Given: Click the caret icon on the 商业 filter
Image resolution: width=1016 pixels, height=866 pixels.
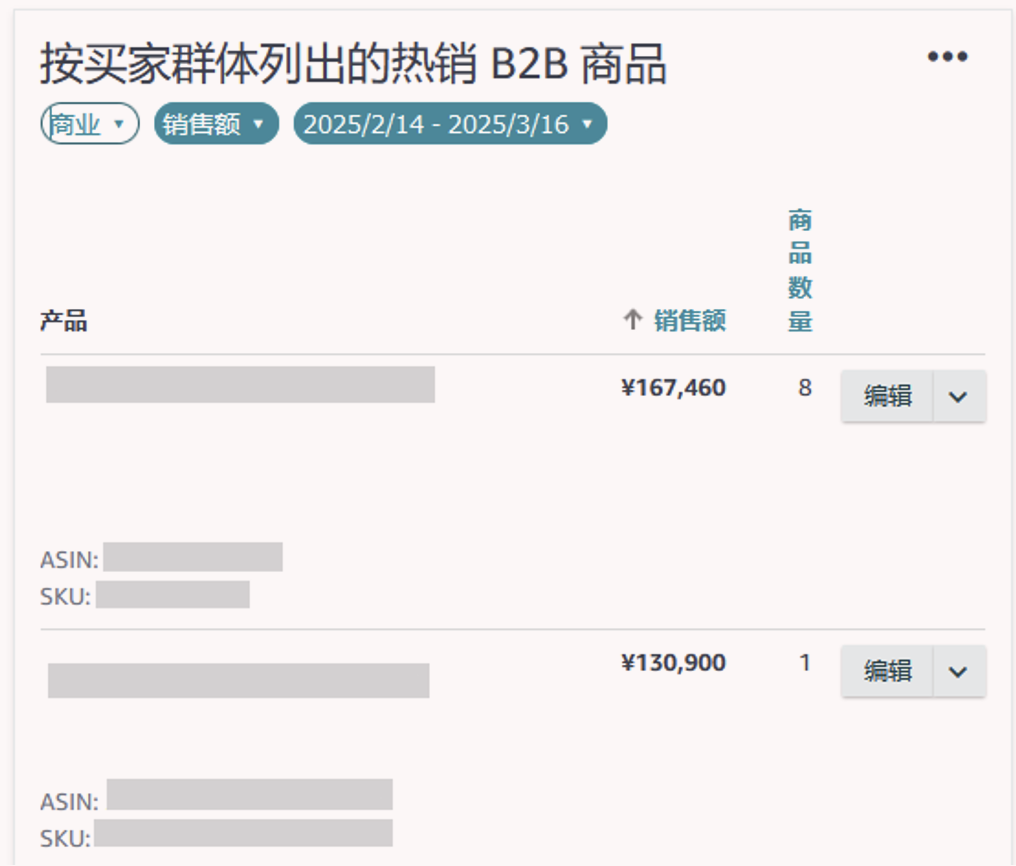Looking at the screenshot, I should [118, 123].
